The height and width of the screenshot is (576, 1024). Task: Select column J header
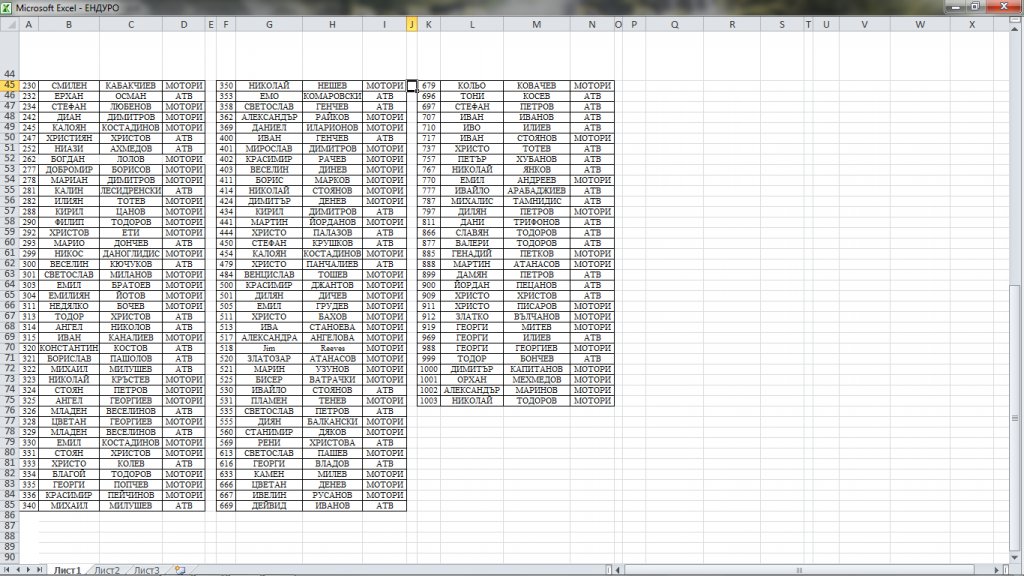coord(411,24)
